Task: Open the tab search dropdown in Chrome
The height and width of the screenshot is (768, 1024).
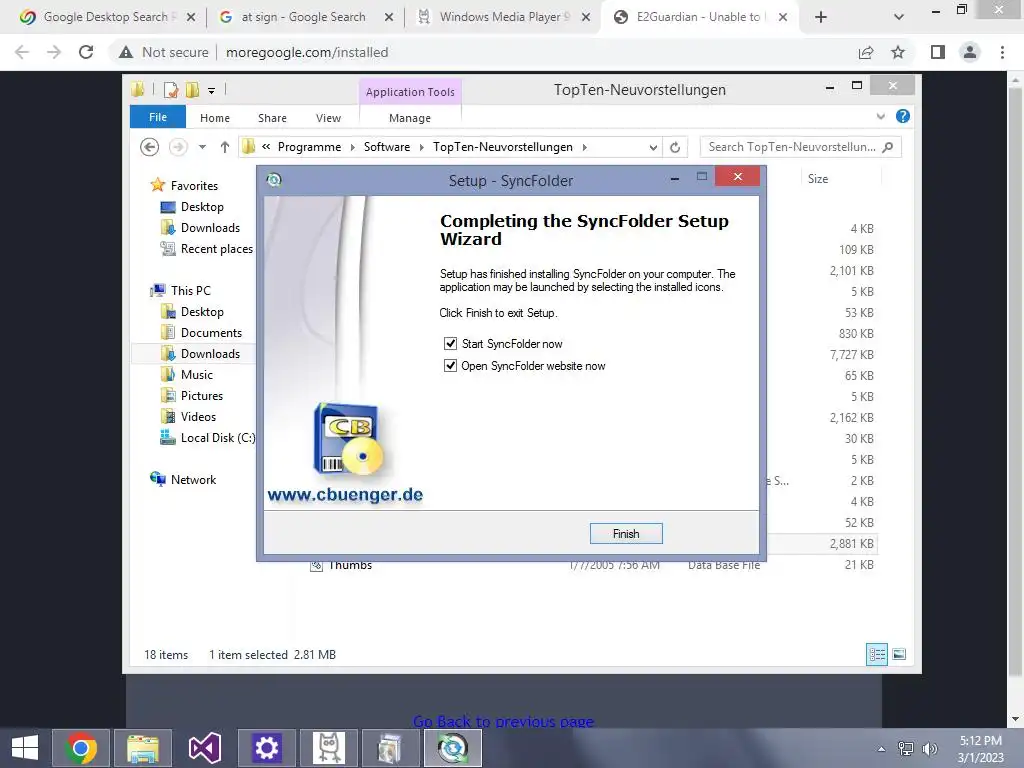Action: click(x=899, y=17)
